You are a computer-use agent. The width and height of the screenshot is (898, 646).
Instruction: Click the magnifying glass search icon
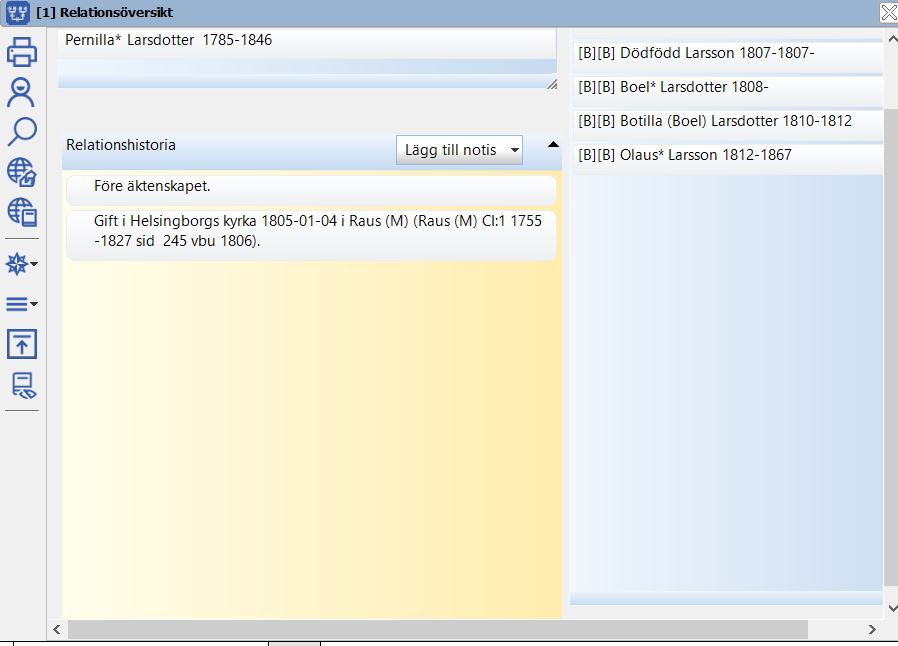pyautogui.click(x=22, y=131)
